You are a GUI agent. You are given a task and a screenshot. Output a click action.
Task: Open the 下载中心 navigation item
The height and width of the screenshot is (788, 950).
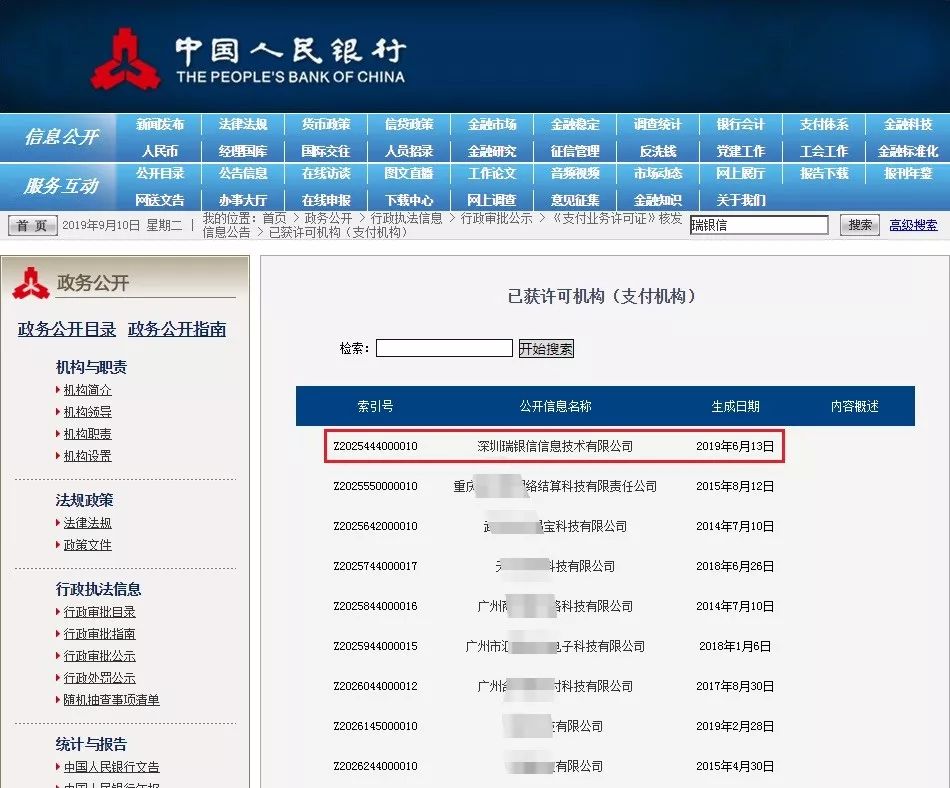coord(409,200)
